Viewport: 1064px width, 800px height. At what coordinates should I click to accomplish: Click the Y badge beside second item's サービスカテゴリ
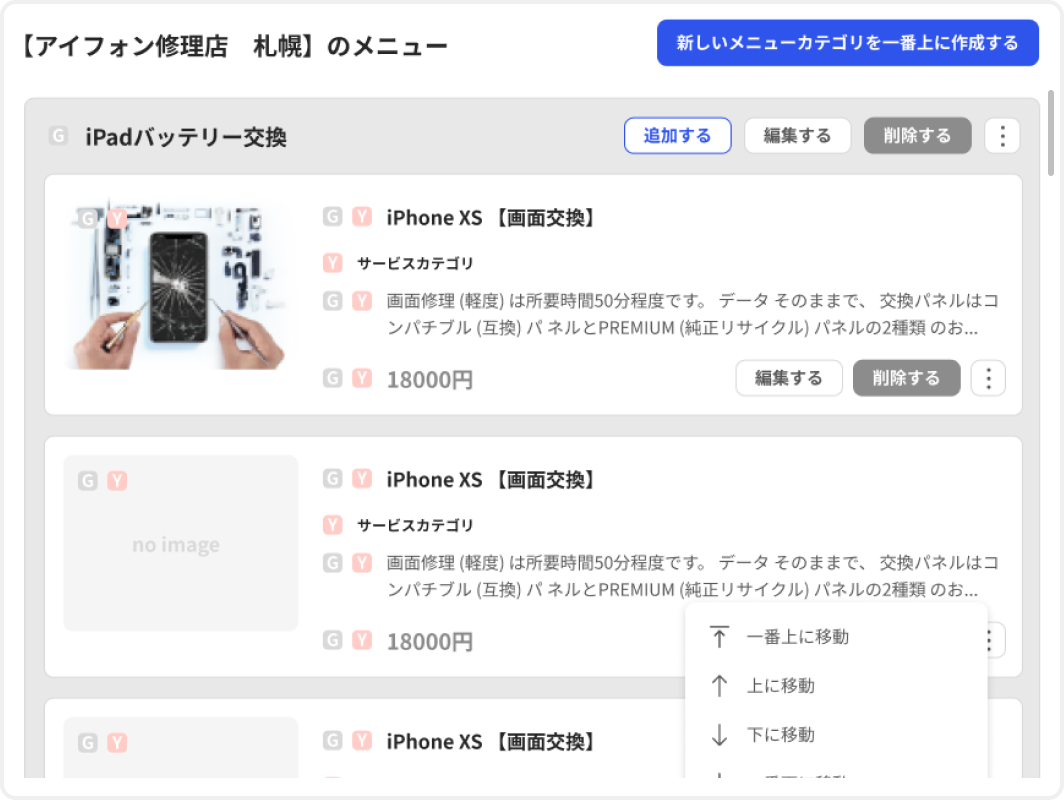click(332, 525)
